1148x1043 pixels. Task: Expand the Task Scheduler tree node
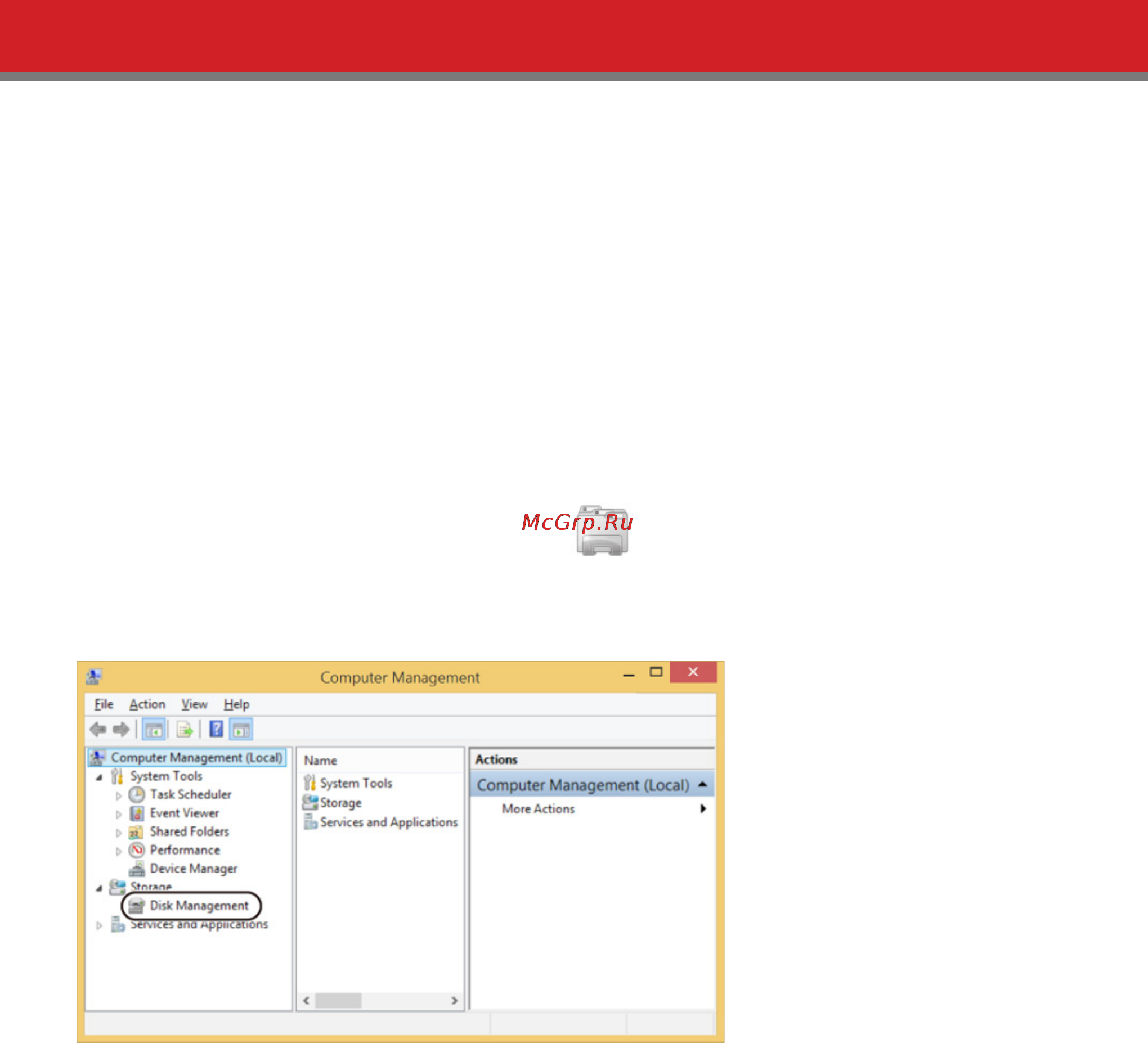[118, 795]
